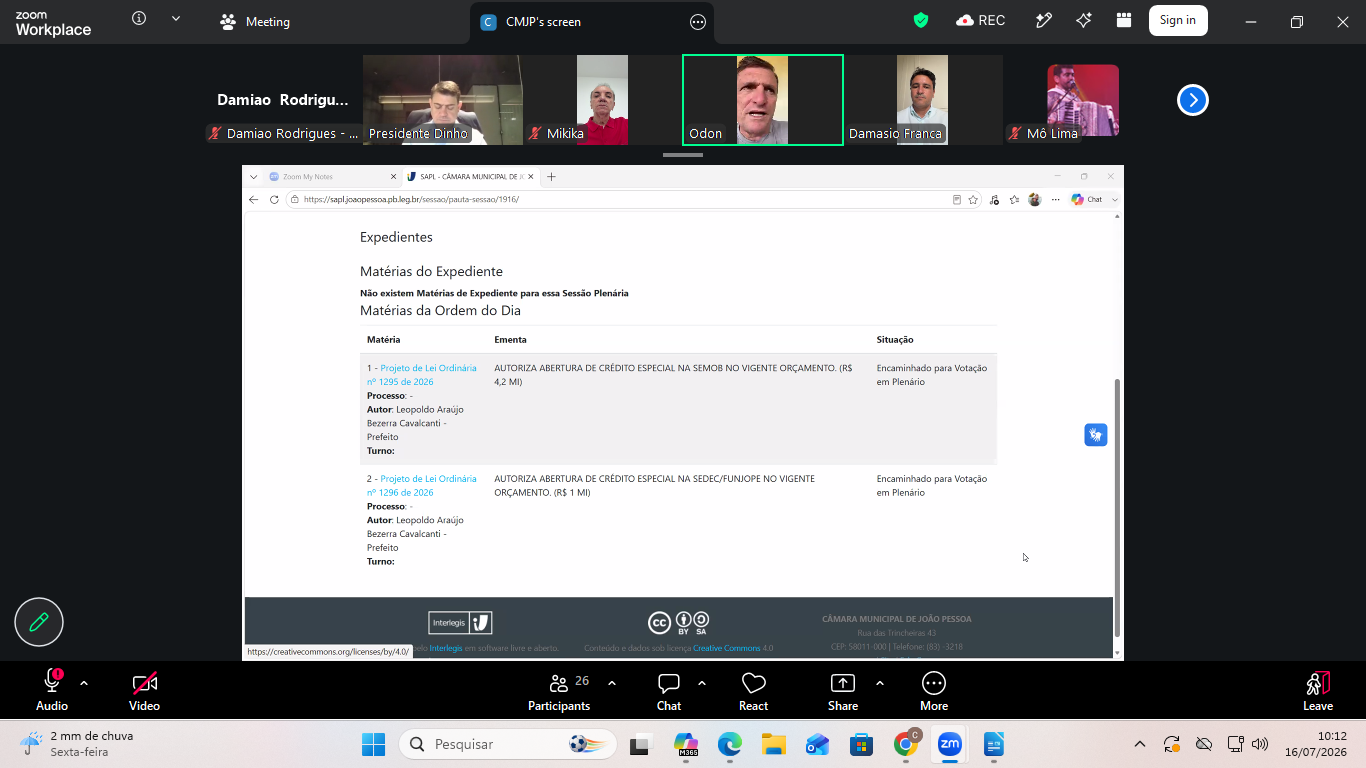1366x768 pixels.
Task: Open the AI Companion sparkle icon
Action: [x=1084, y=21]
